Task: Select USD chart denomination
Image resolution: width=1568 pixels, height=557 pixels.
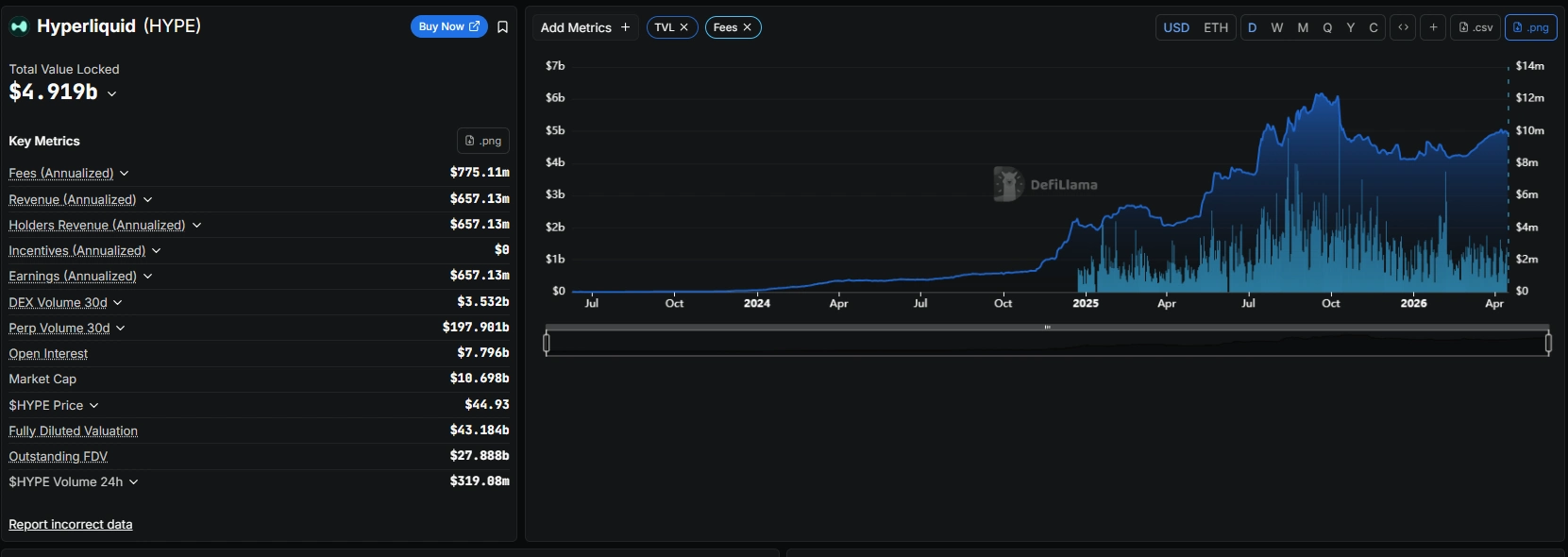Action: (1176, 27)
